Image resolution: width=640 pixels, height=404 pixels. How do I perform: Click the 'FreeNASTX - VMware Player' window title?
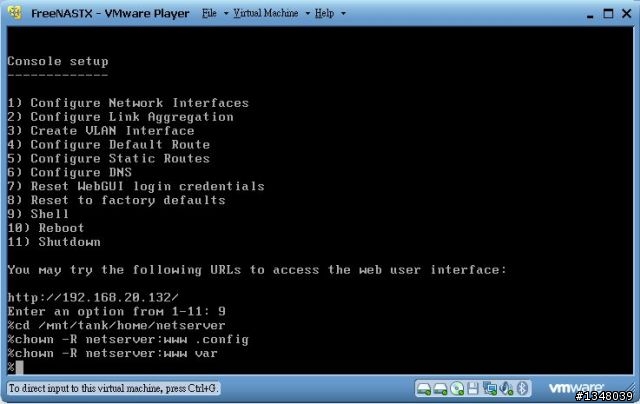coord(110,13)
